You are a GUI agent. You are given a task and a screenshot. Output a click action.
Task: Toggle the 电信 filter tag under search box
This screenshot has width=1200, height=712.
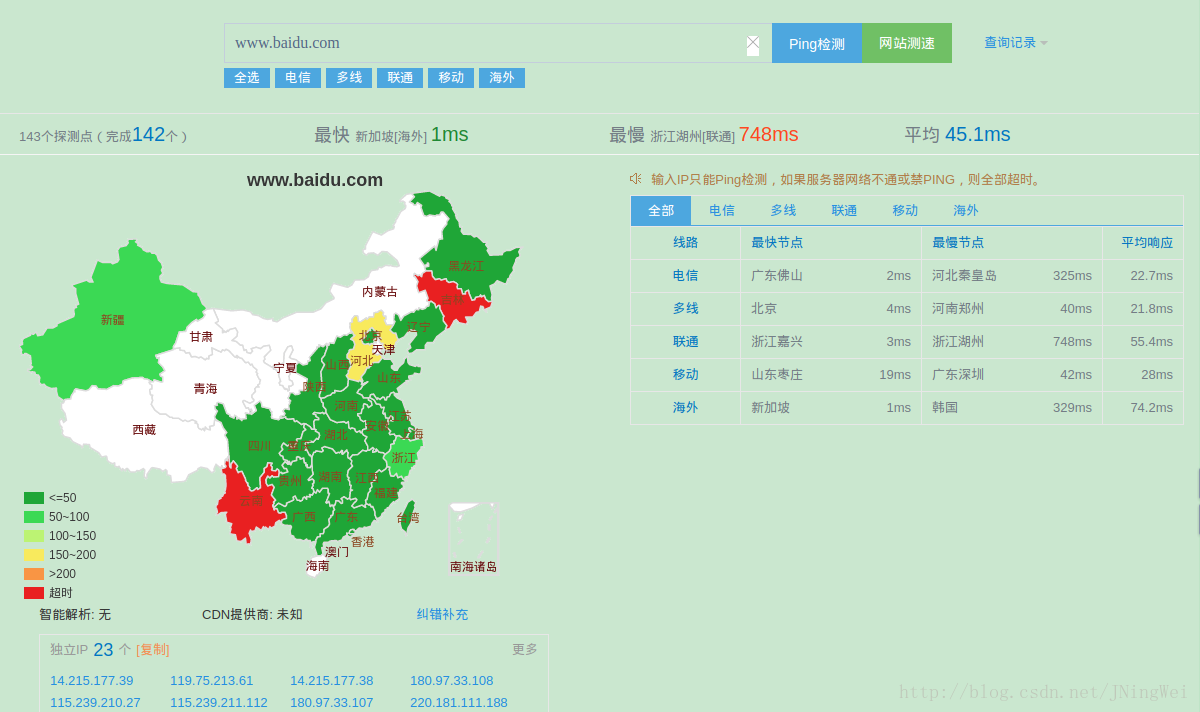point(298,77)
